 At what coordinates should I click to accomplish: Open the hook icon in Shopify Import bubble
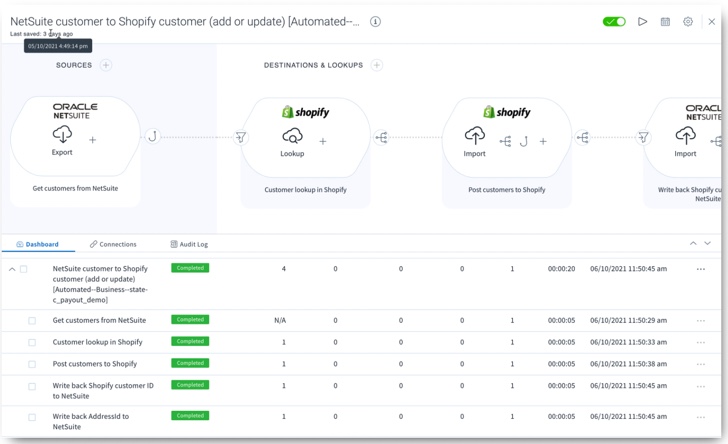coord(524,141)
